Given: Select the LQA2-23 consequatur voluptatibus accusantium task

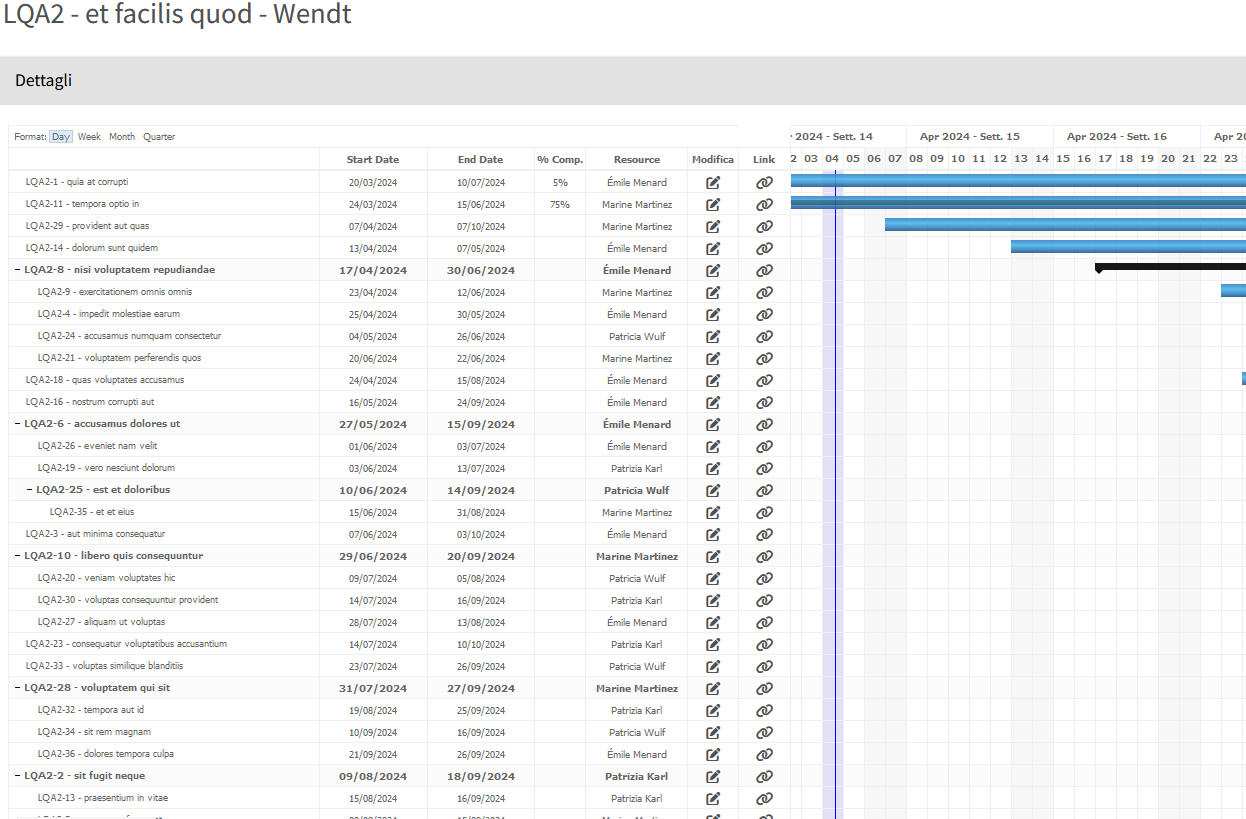Looking at the screenshot, I should pos(126,644).
